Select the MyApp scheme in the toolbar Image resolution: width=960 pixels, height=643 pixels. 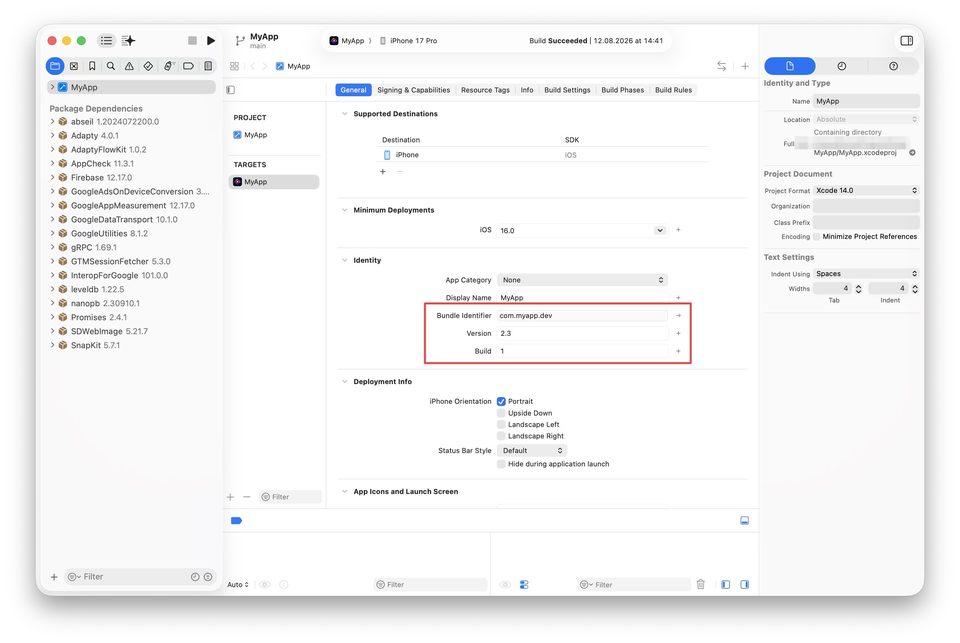347,41
